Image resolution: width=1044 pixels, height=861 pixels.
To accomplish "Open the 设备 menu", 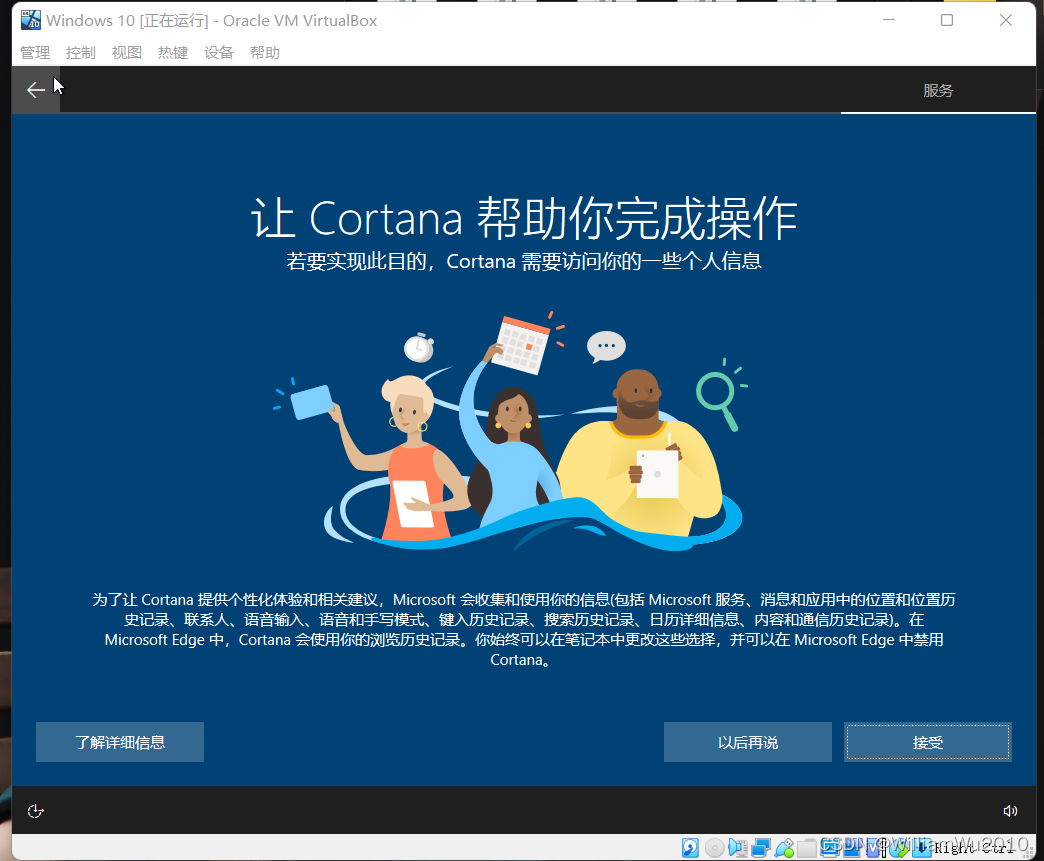I will (218, 53).
